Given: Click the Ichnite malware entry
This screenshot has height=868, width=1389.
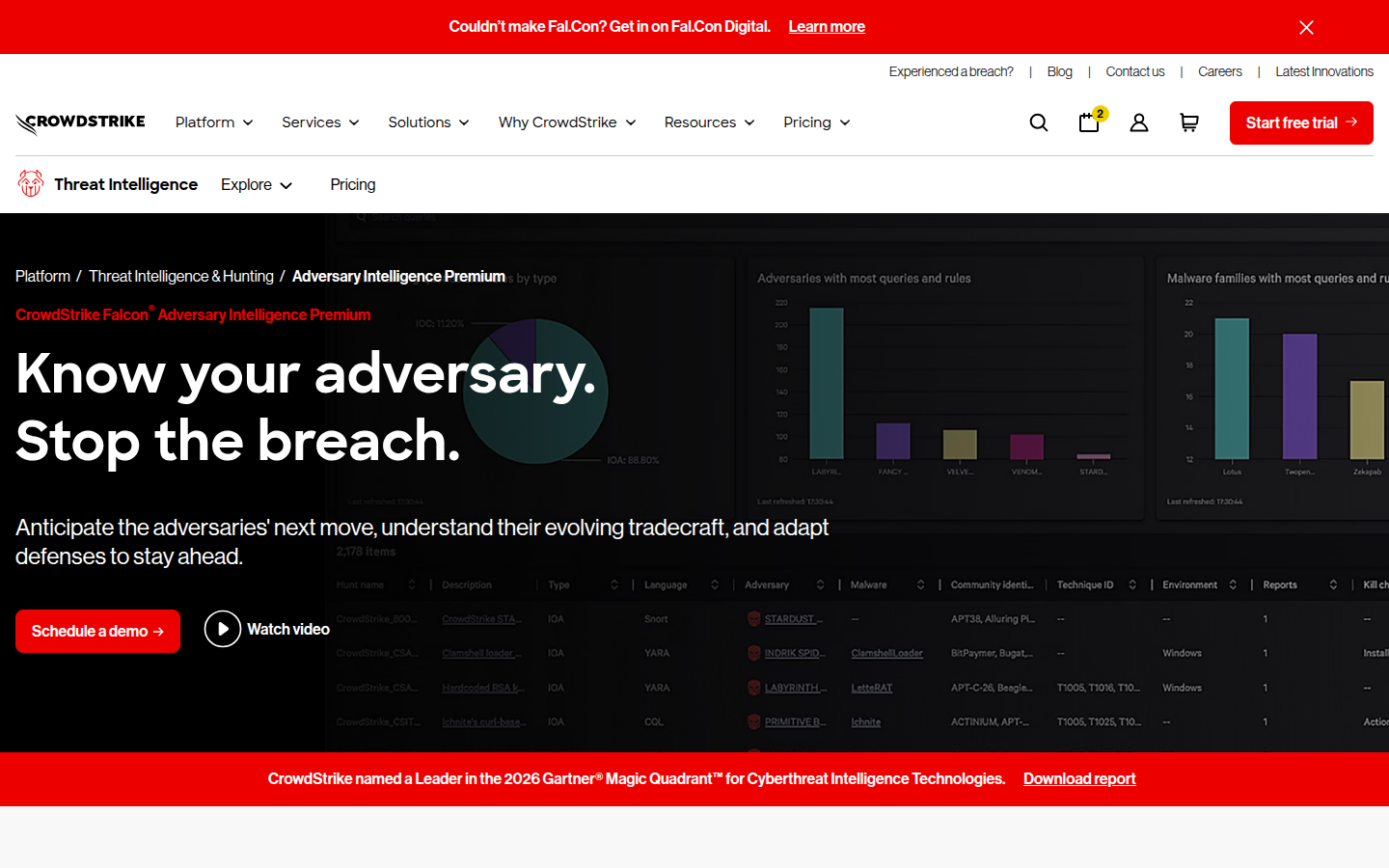Looking at the screenshot, I should (866, 721).
